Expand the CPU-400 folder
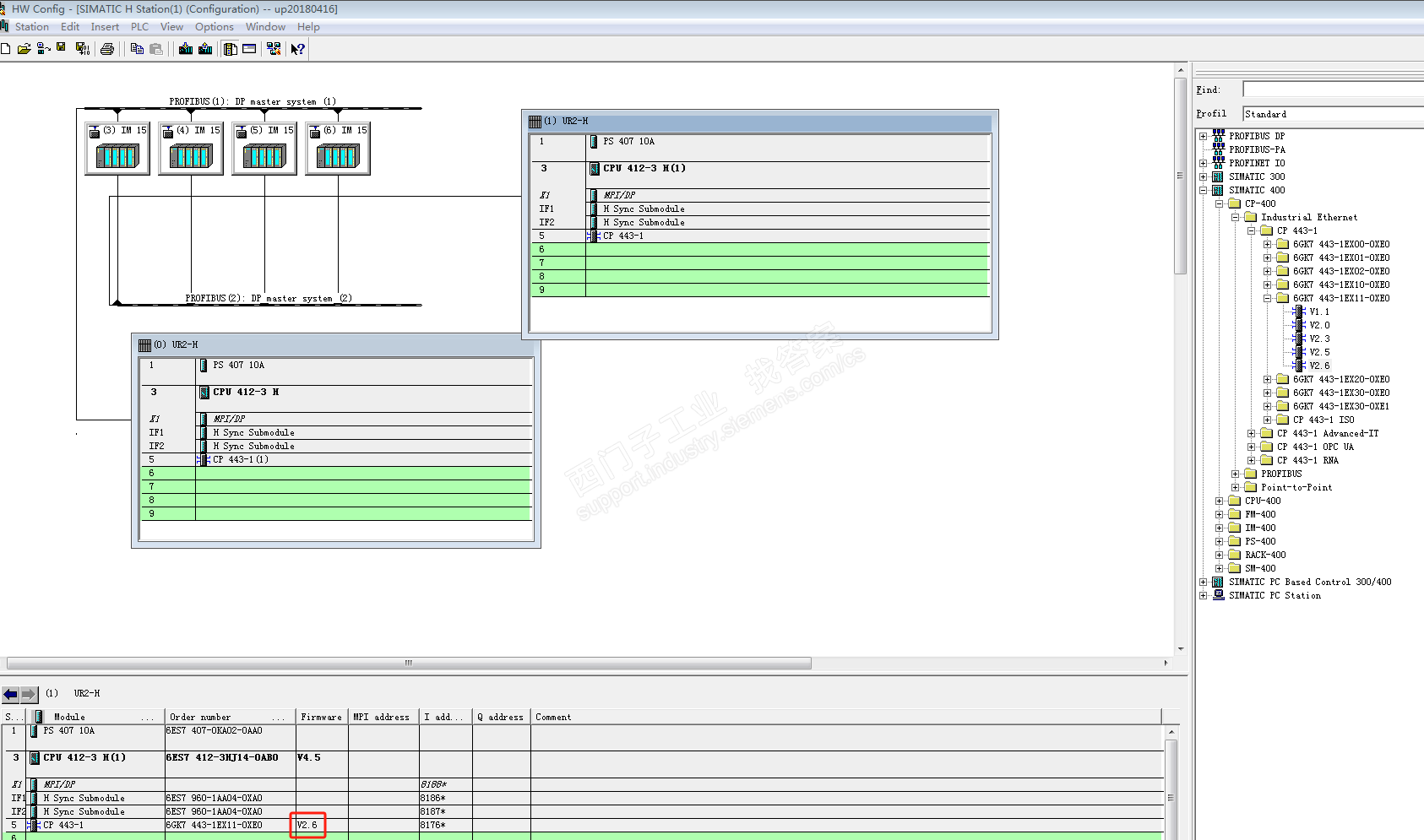This screenshot has height=840, width=1424. (1219, 501)
